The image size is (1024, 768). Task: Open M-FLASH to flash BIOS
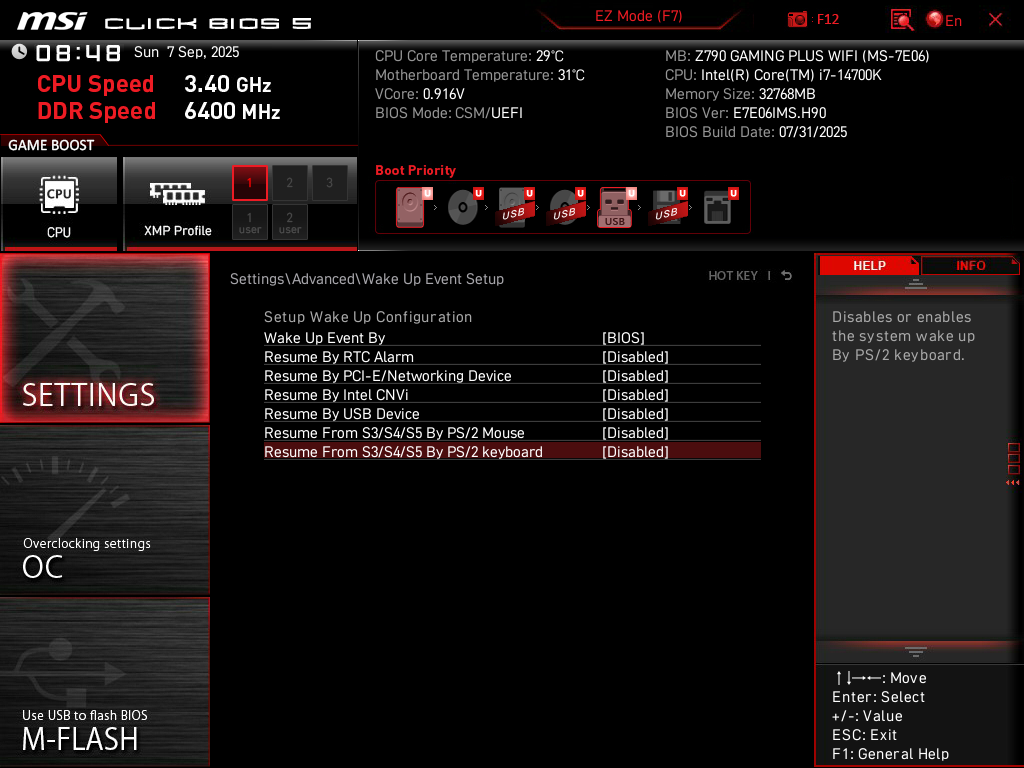point(104,681)
